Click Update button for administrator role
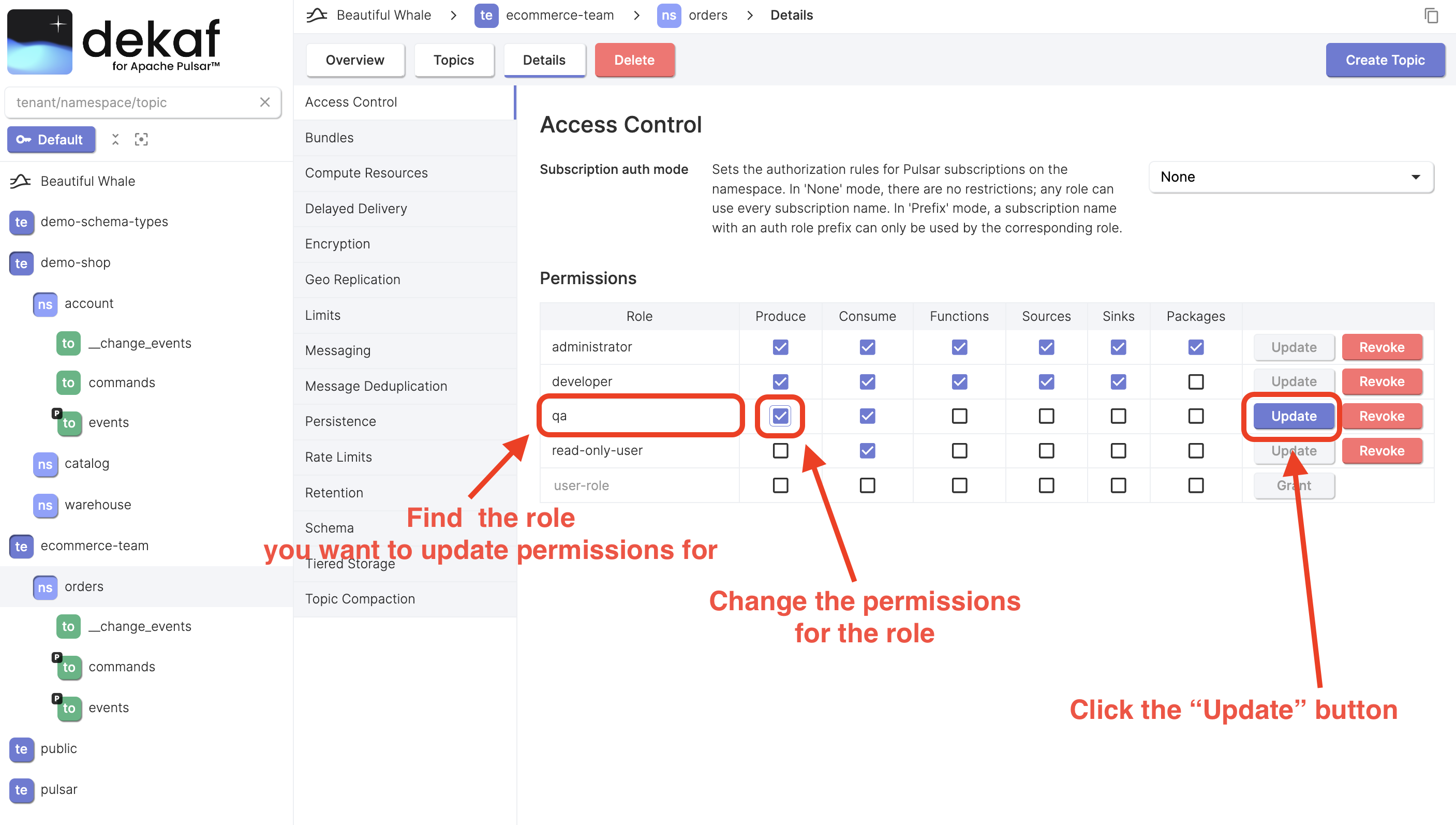Image resolution: width=1456 pixels, height=825 pixels. pos(1294,347)
